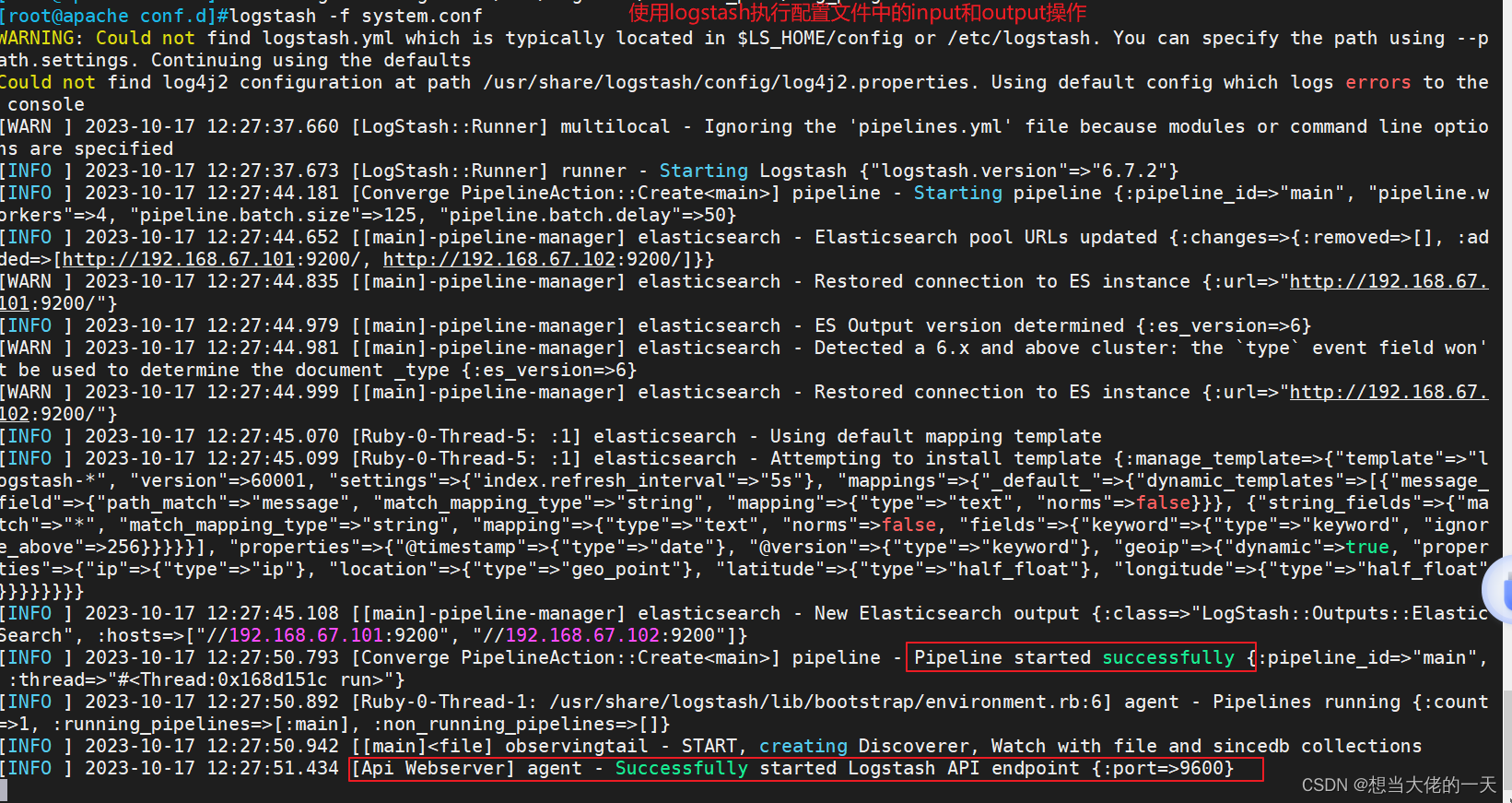
Task: Click the '#<Thread:0x168d151c run>' text
Action: [252, 679]
